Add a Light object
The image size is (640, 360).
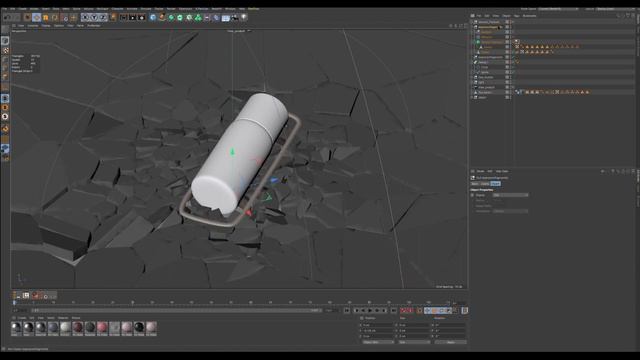tap(244, 18)
